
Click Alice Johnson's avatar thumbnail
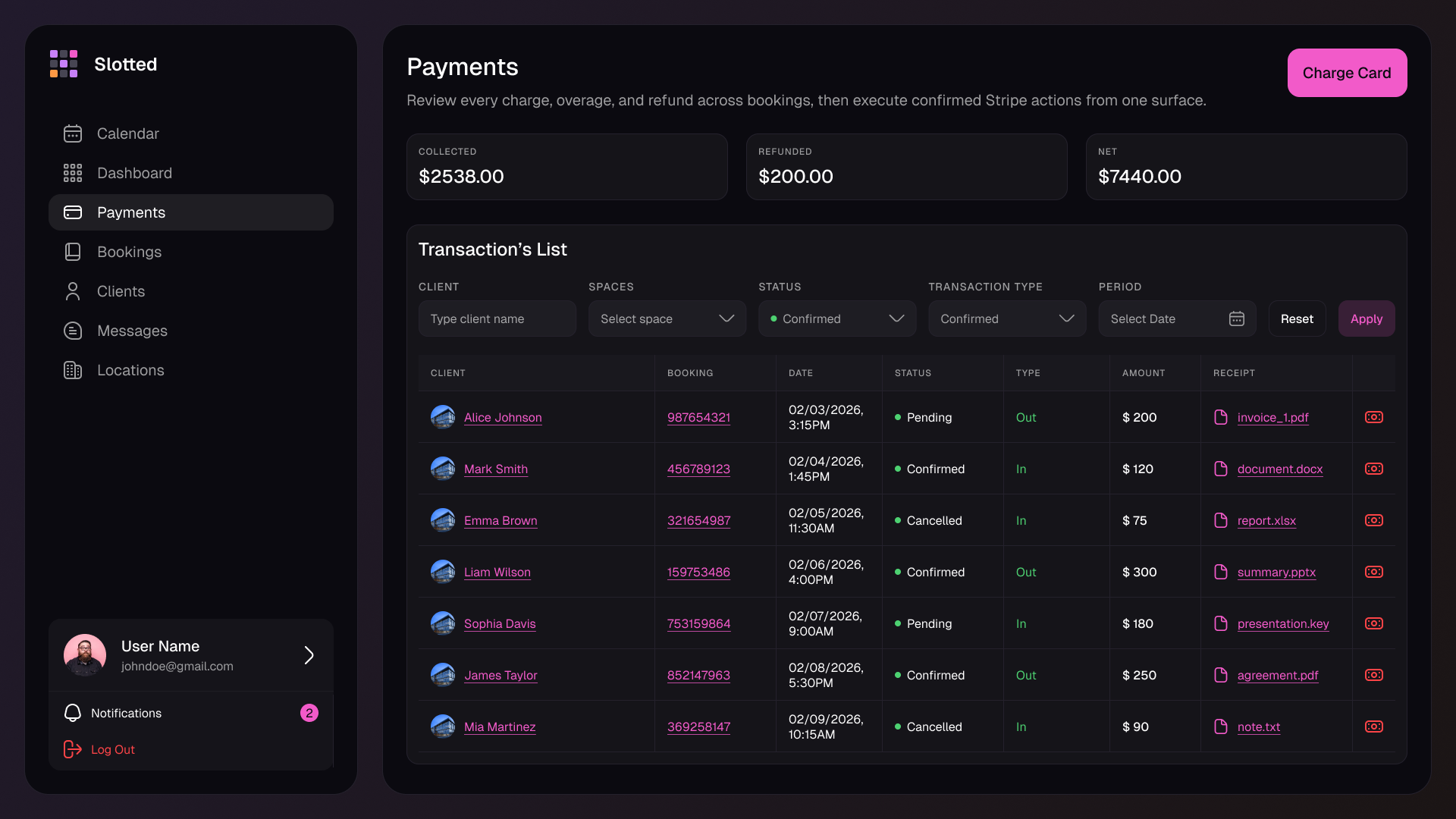click(443, 417)
